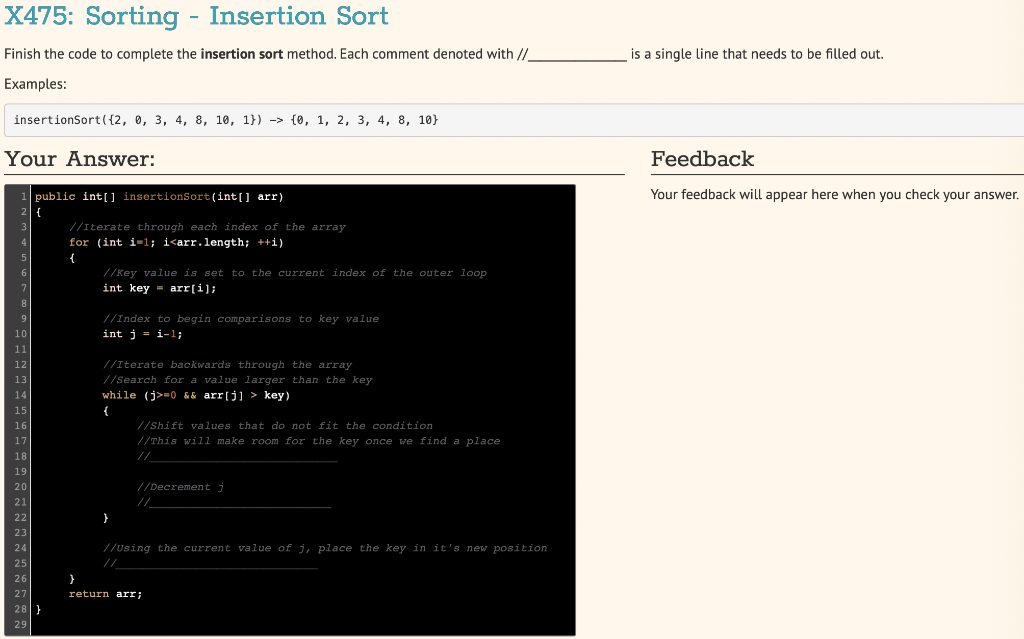Click the while condition on line 14
This screenshot has height=639, width=1024.
[x=195, y=394]
